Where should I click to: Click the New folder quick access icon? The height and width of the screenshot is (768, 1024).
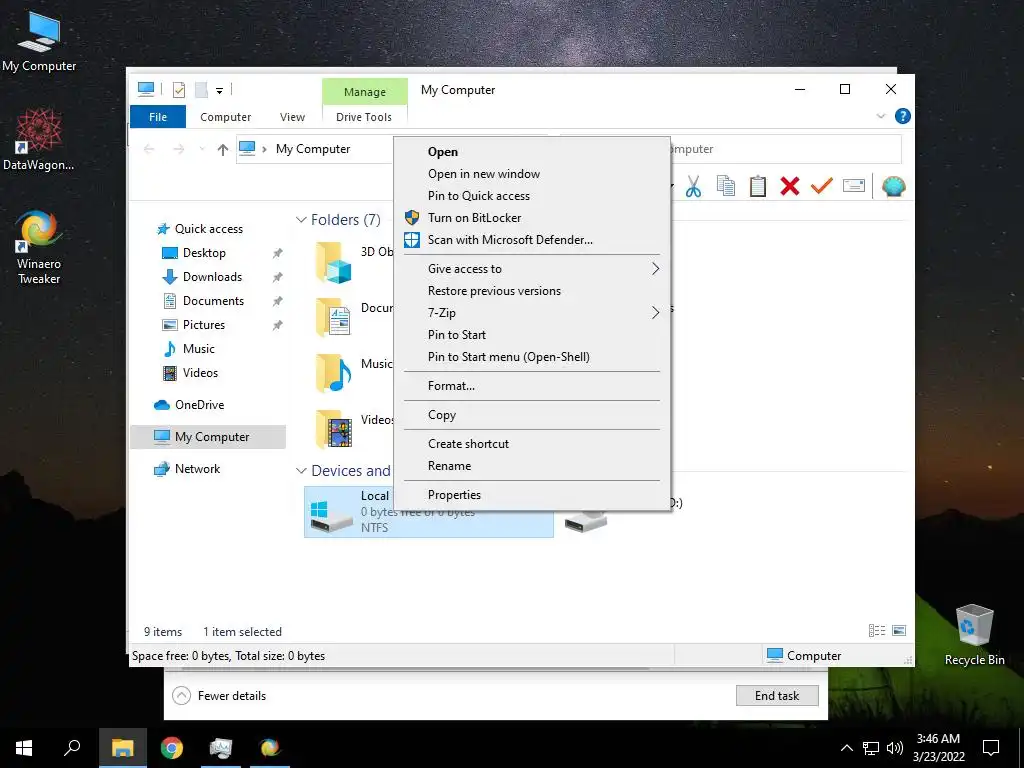pyautogui.click(x=201, y=90)
